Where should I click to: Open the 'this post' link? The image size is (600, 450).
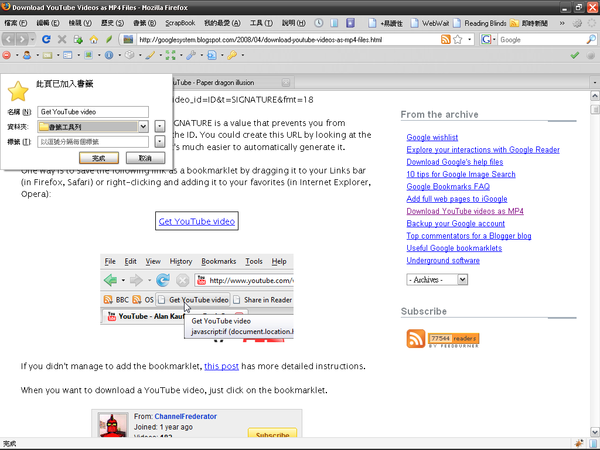tap(221, 366)
